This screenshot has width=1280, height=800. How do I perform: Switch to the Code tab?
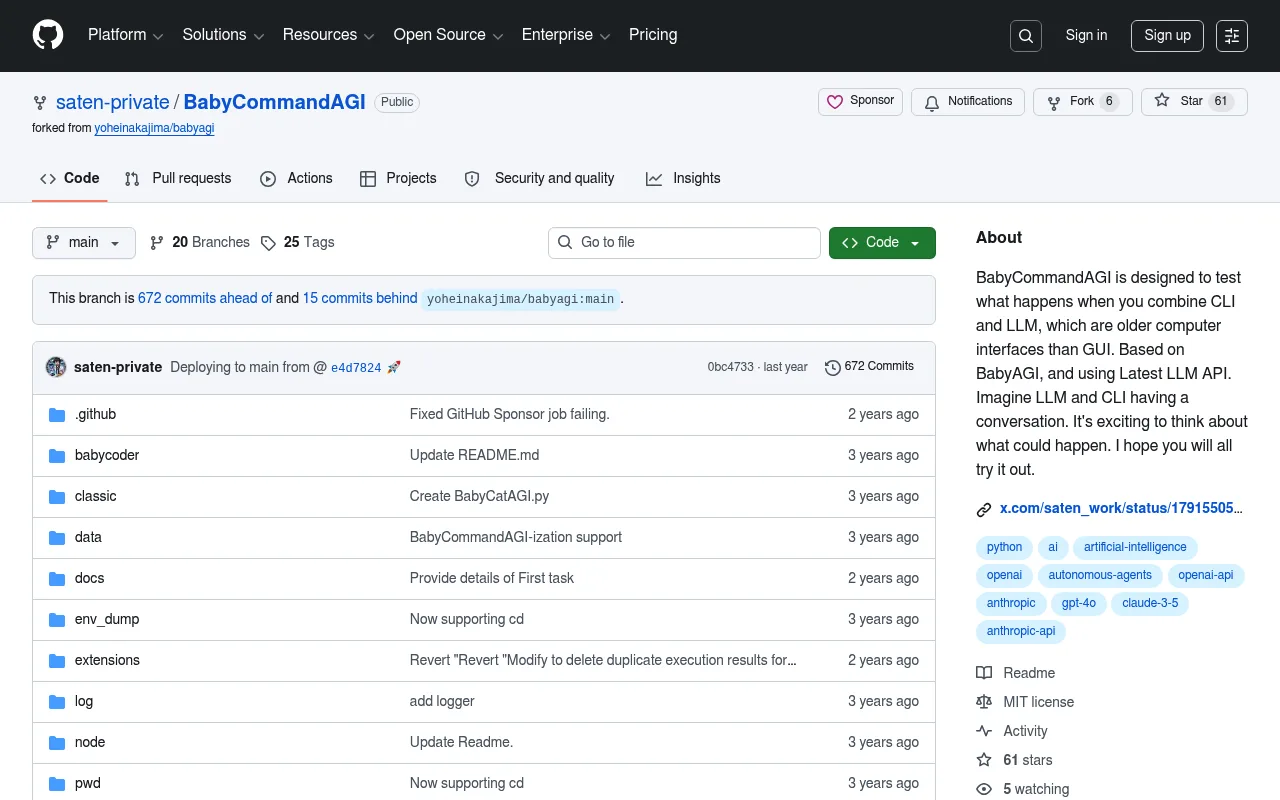tap(70, 178)
